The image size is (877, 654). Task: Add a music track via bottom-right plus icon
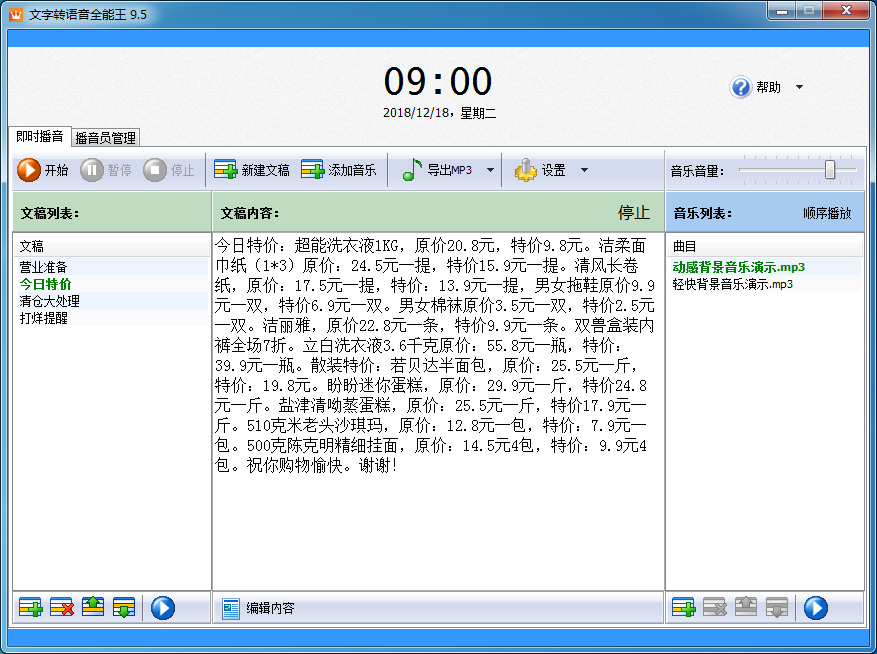[x=683, y=608]
